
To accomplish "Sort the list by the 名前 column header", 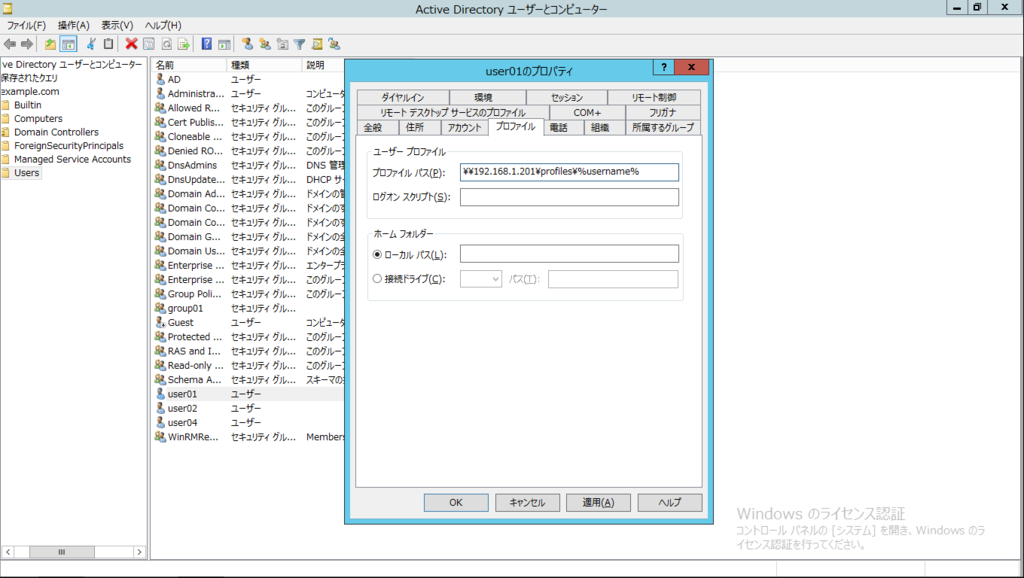I will (x=189, y=65).
